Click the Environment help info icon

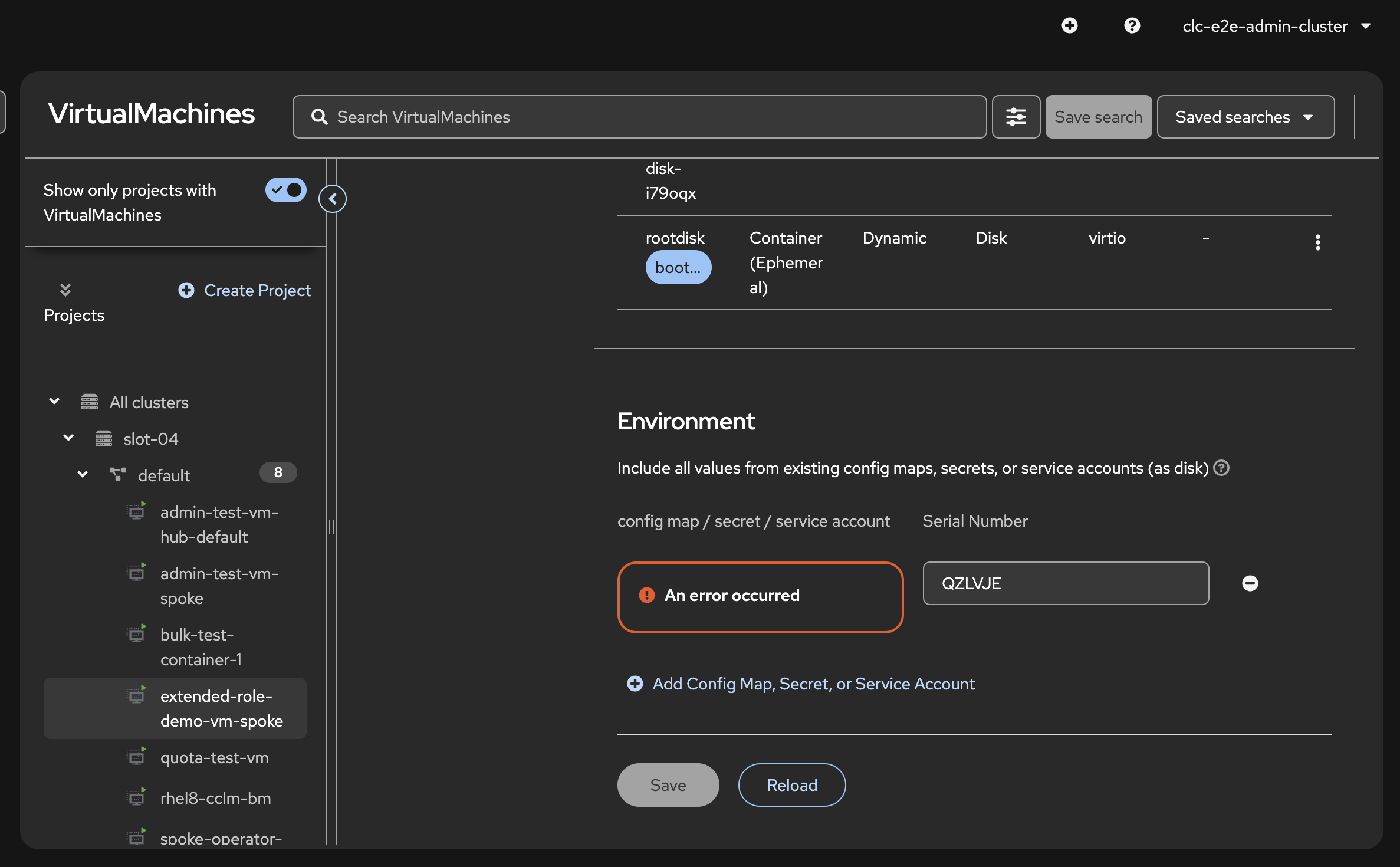click(1222, 468)
